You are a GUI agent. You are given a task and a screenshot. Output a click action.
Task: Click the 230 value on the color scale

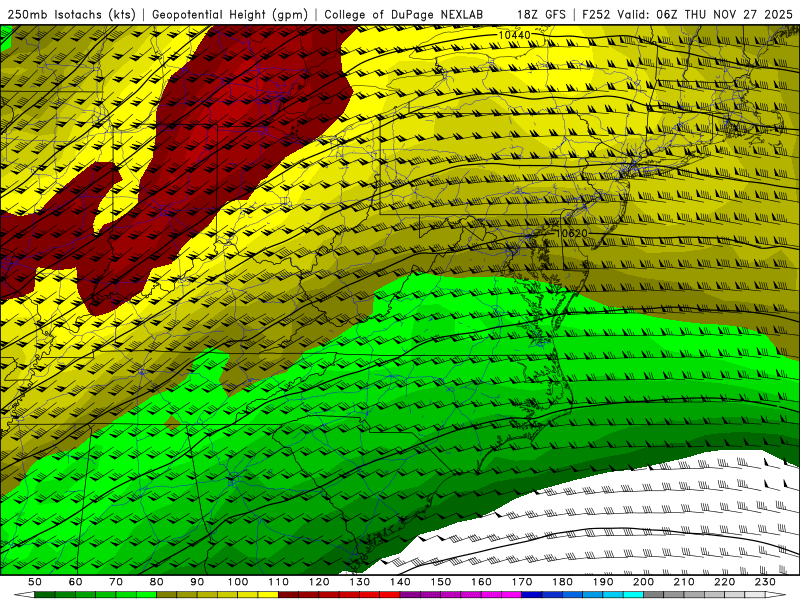[x=765, y=582]
